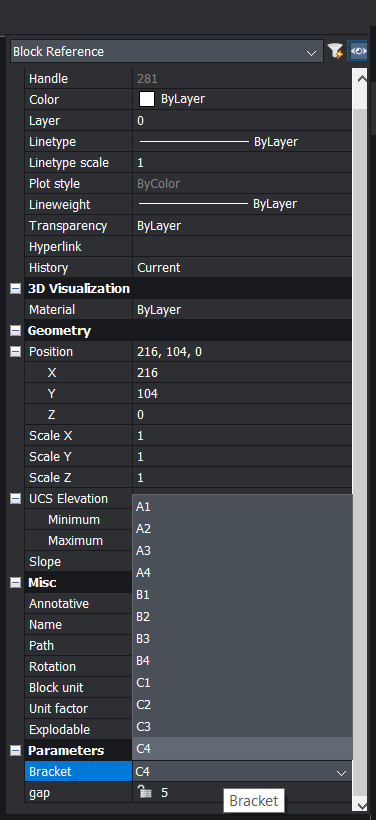Select the Bracket property row label

point(78,771)
